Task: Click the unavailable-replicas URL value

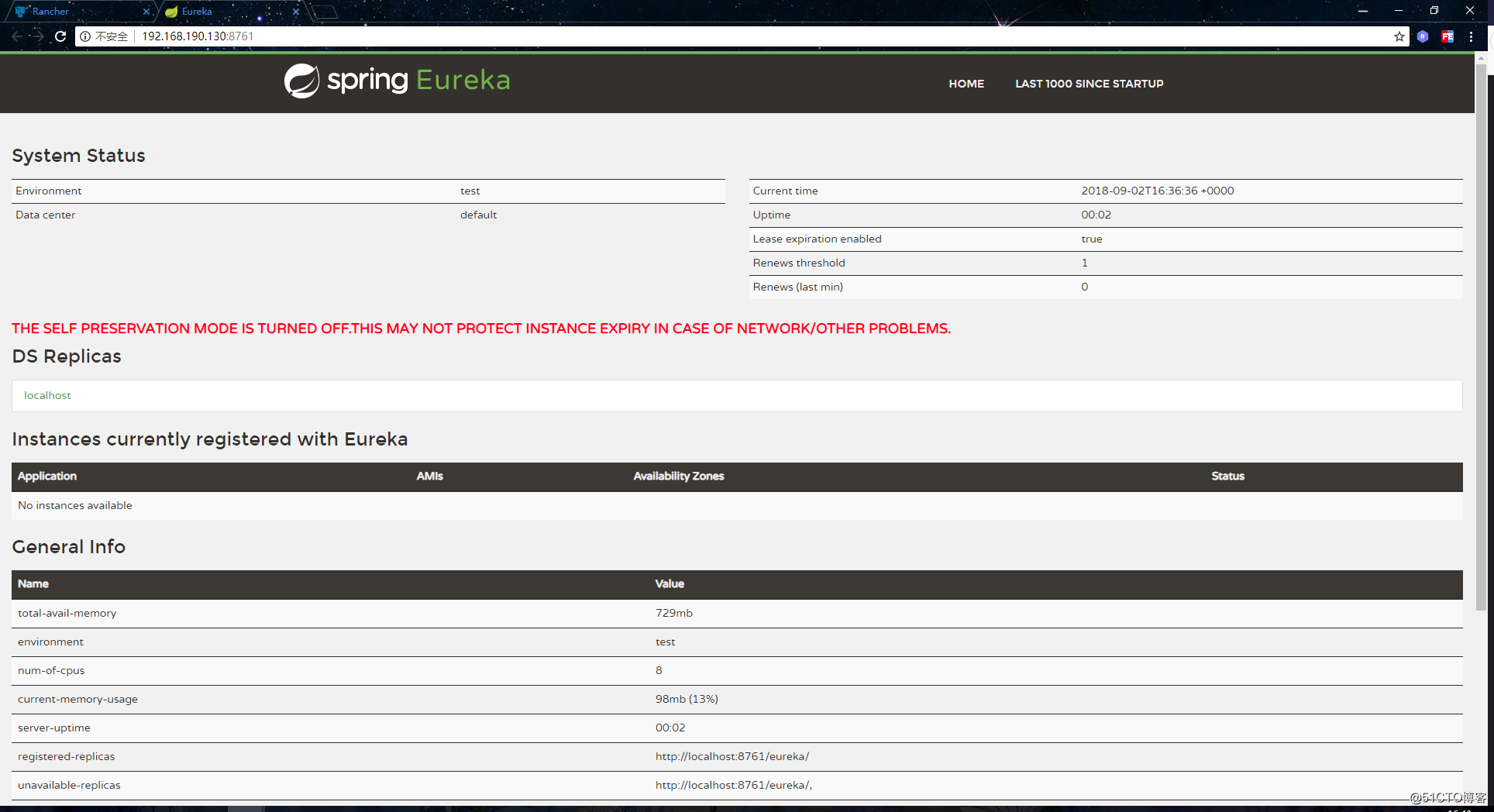Action: [734, 785]
